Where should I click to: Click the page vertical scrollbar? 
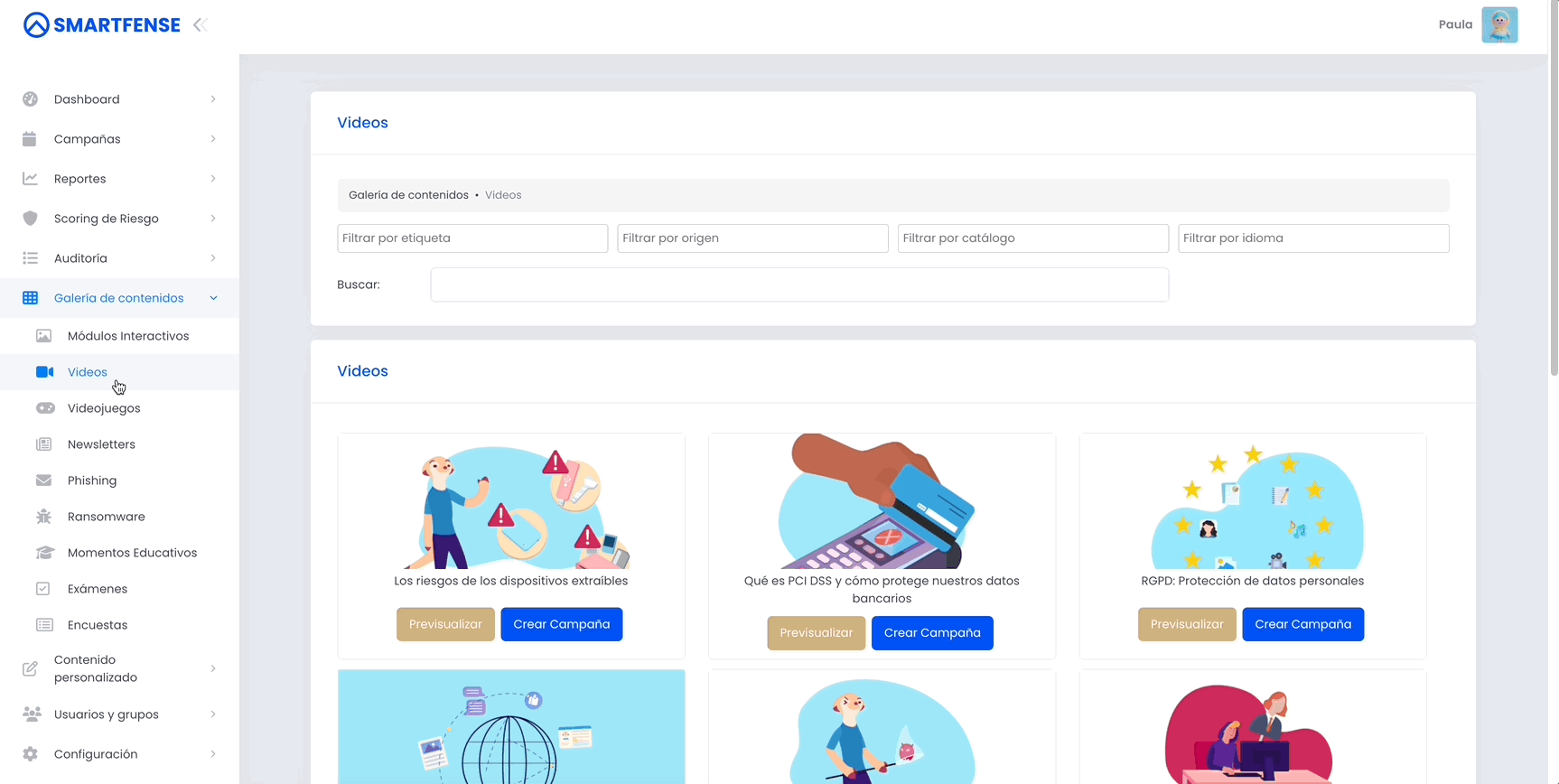tap(1554, 188)
